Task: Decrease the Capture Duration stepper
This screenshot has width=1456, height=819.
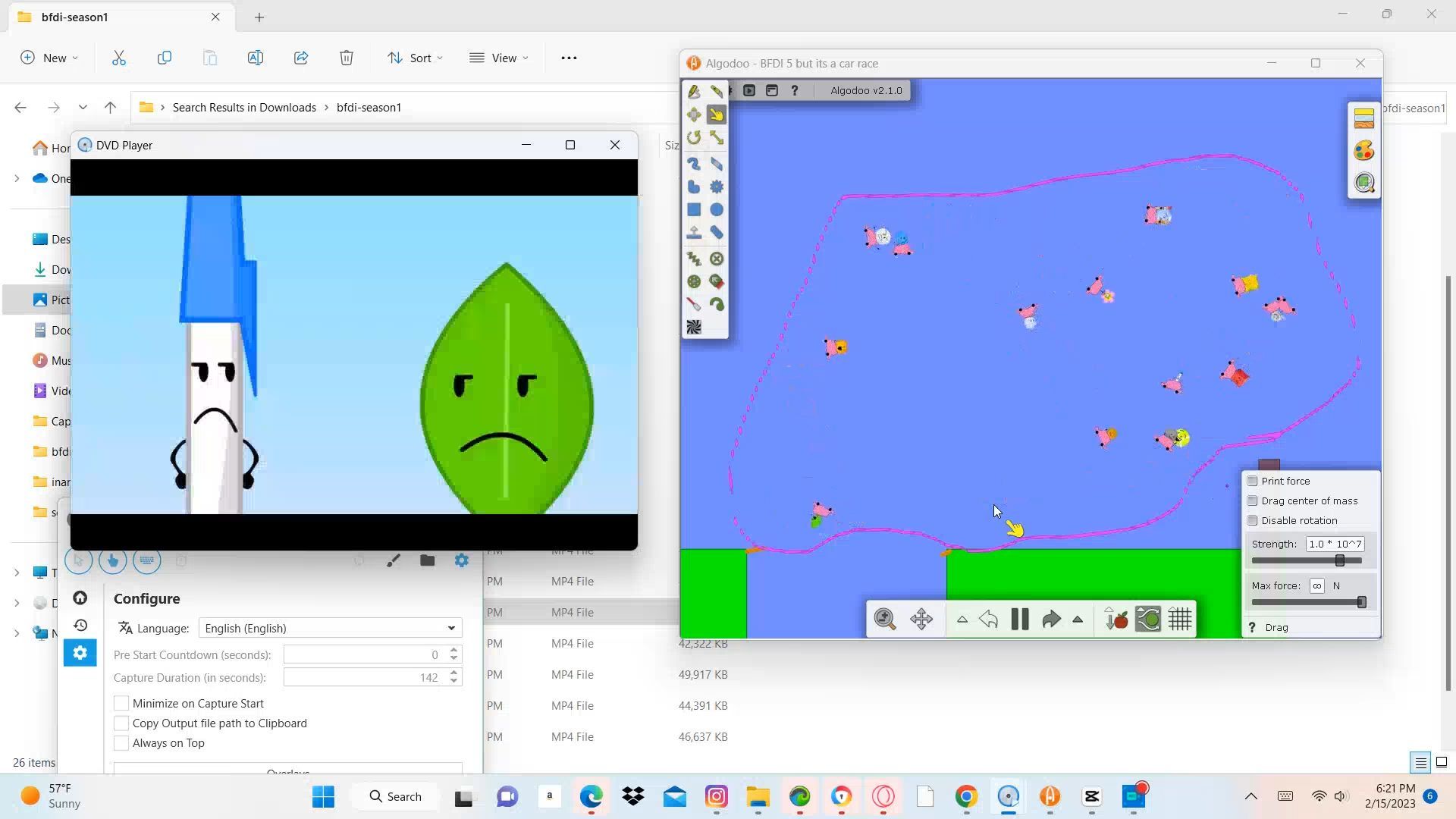Action: point(453,682)
